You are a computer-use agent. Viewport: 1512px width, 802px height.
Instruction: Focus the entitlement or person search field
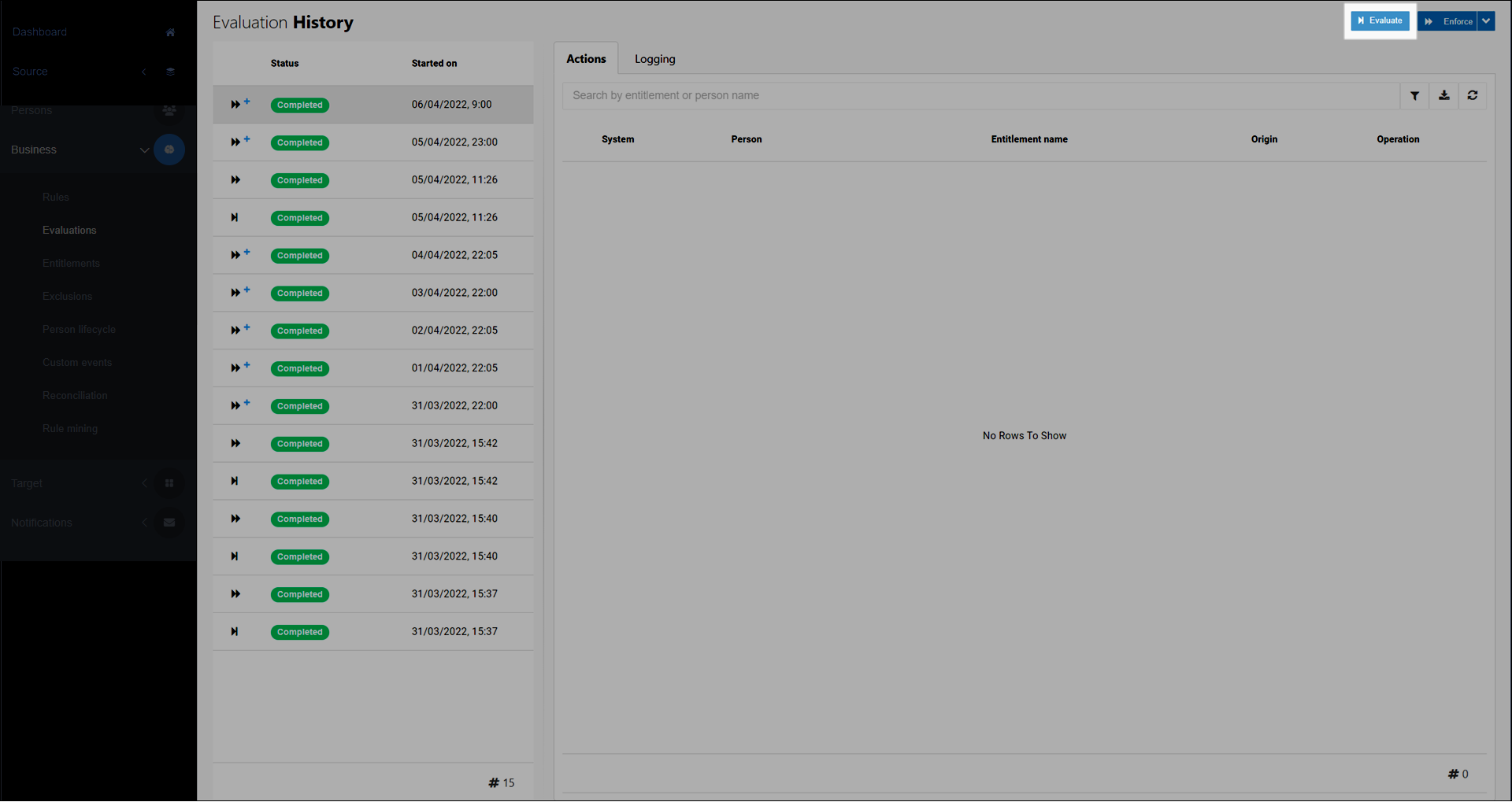980,96
